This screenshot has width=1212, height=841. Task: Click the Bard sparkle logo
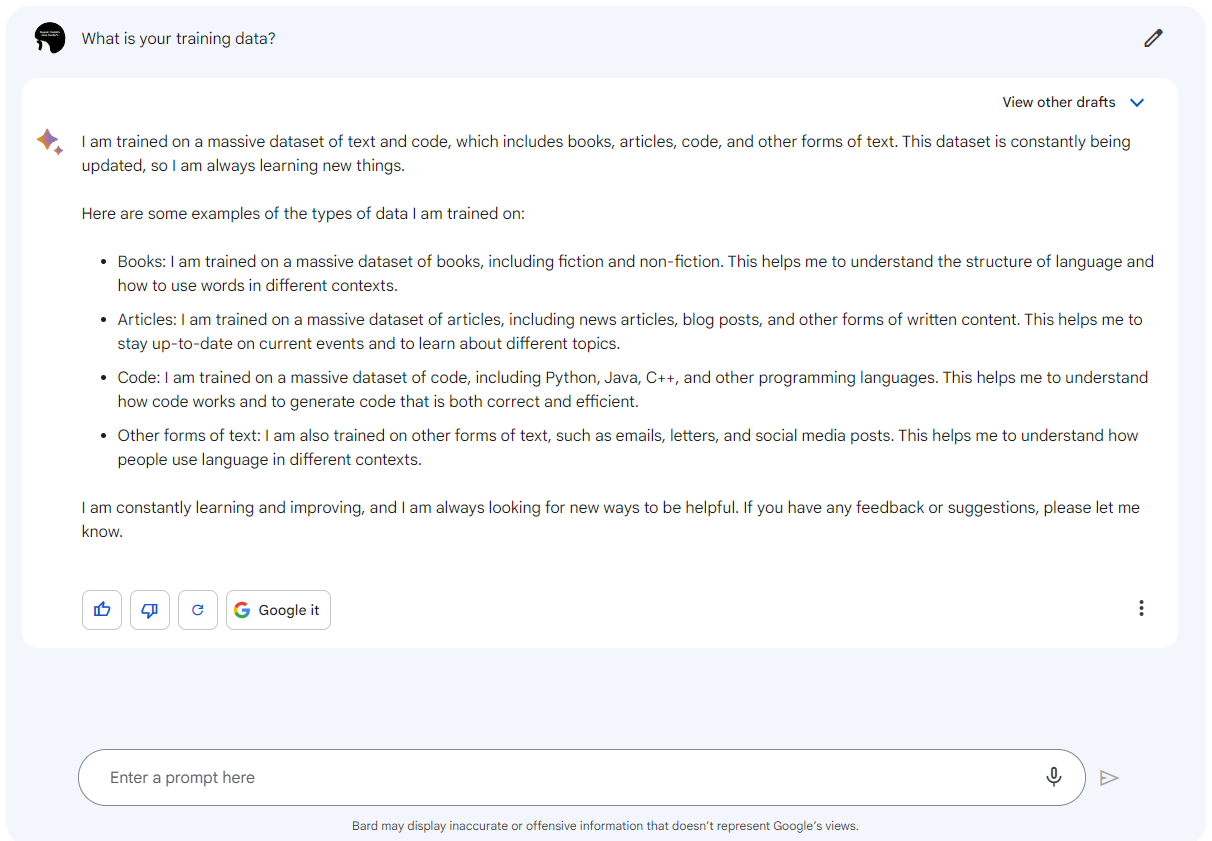click(49, 142)
